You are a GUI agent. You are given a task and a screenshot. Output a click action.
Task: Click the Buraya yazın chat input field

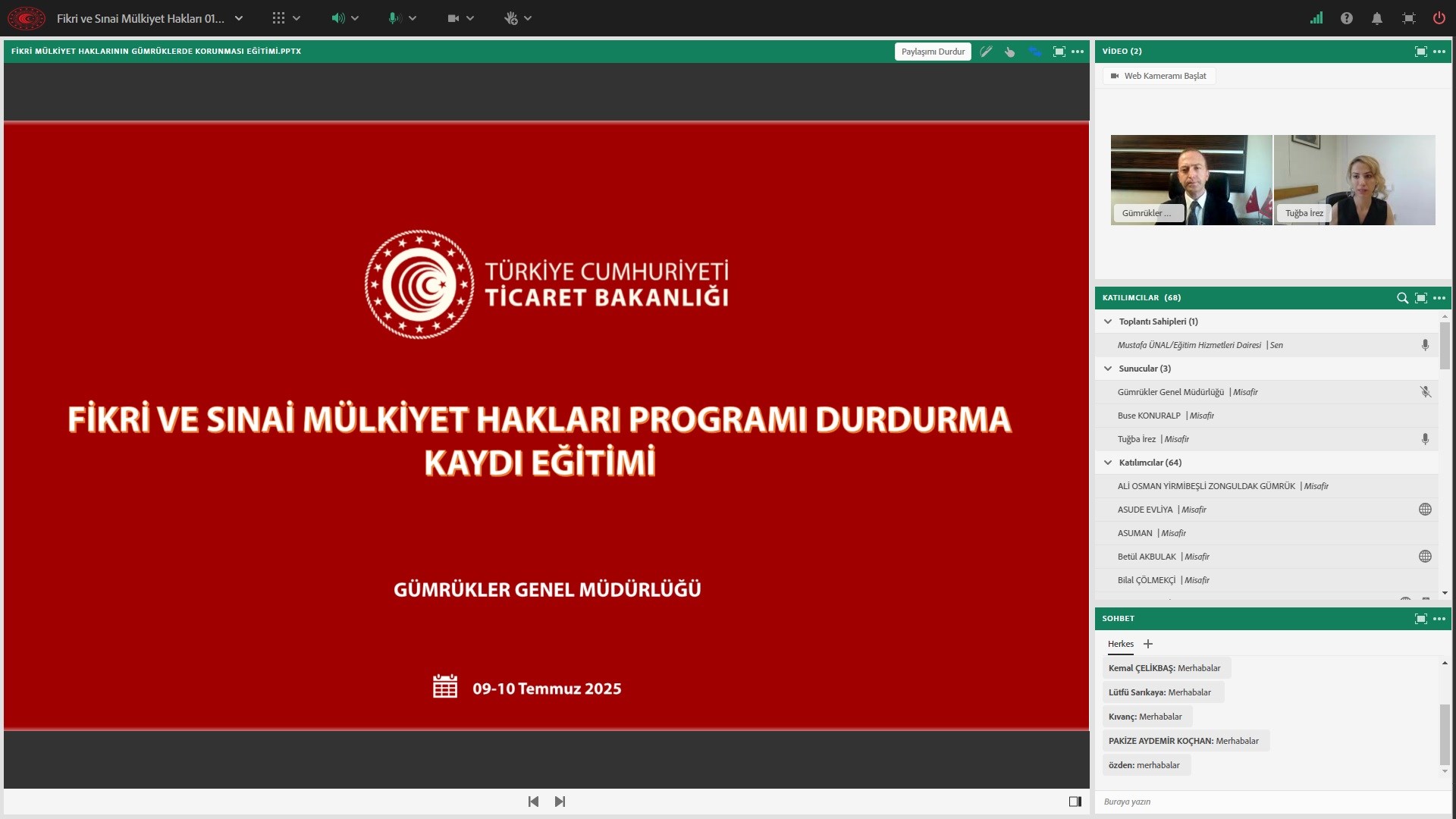1272,802
